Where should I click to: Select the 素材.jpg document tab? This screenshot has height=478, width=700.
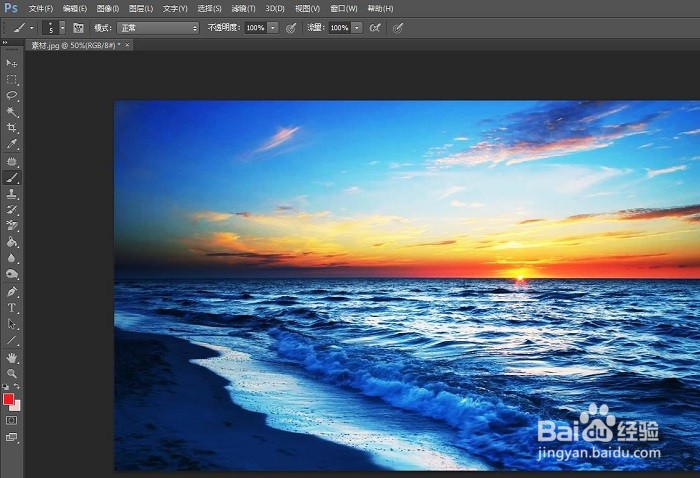point(75,45)
